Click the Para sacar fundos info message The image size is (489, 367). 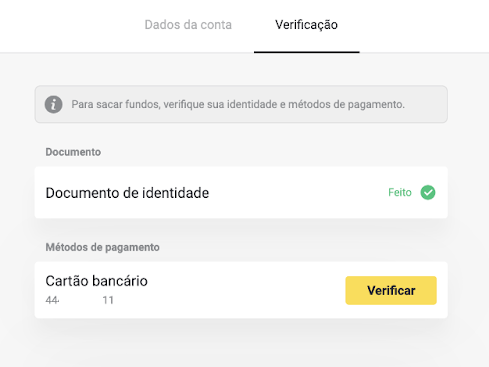(x=238, y=104)
